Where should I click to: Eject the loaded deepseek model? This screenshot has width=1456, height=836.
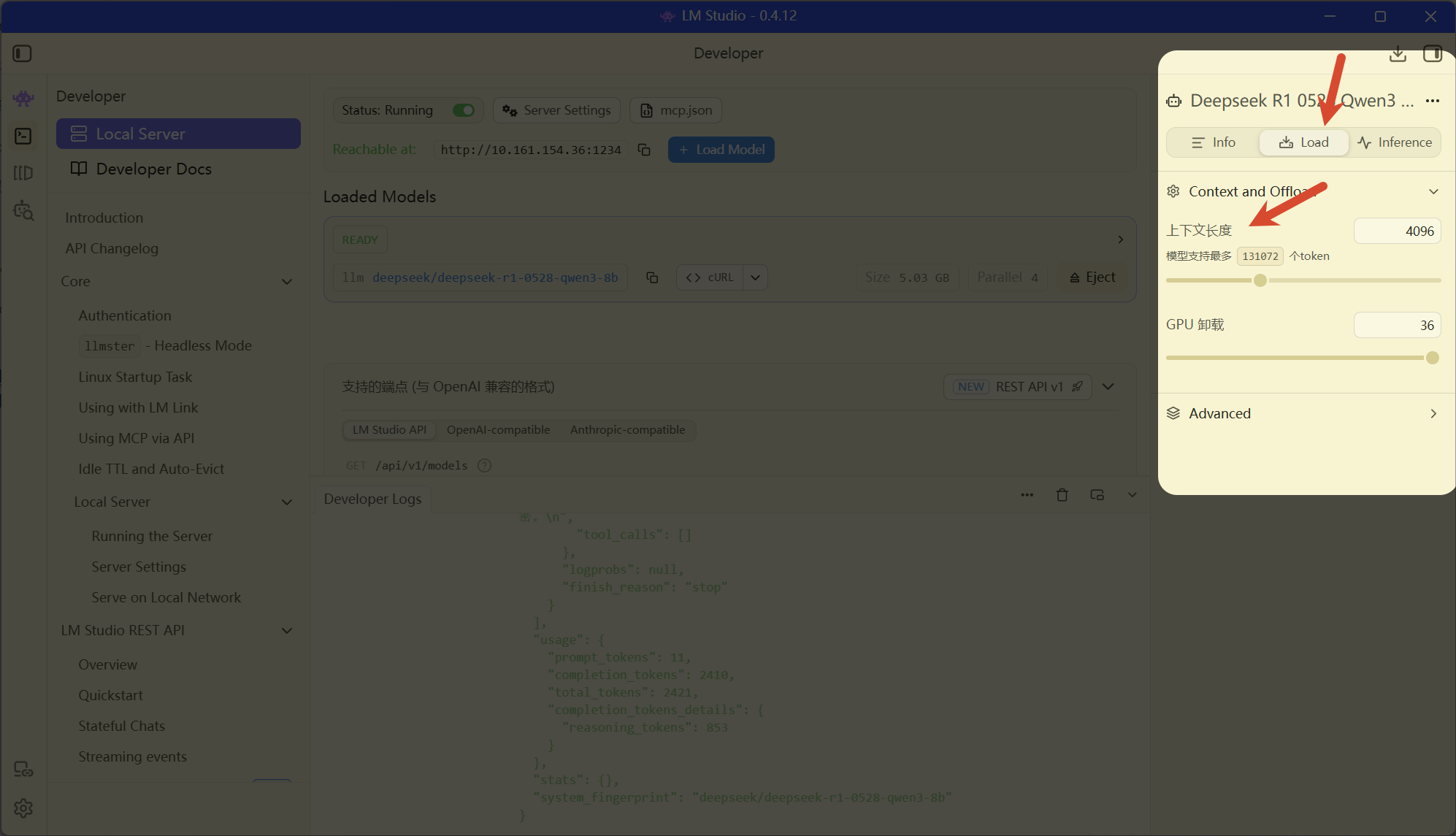[1092, 277]
